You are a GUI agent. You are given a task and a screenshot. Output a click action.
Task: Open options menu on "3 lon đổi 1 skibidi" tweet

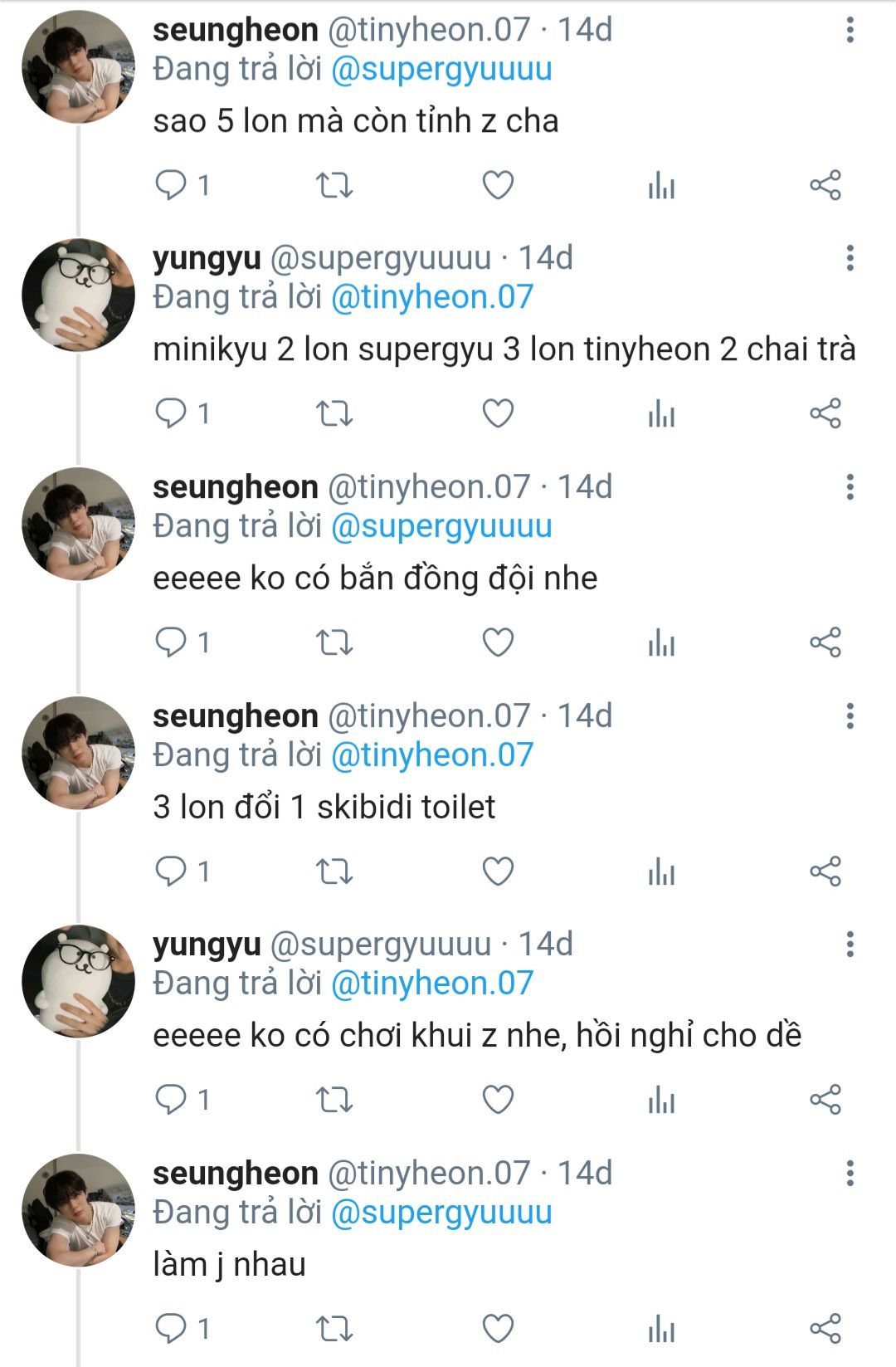pyautogui.click(x=850, y=715)
